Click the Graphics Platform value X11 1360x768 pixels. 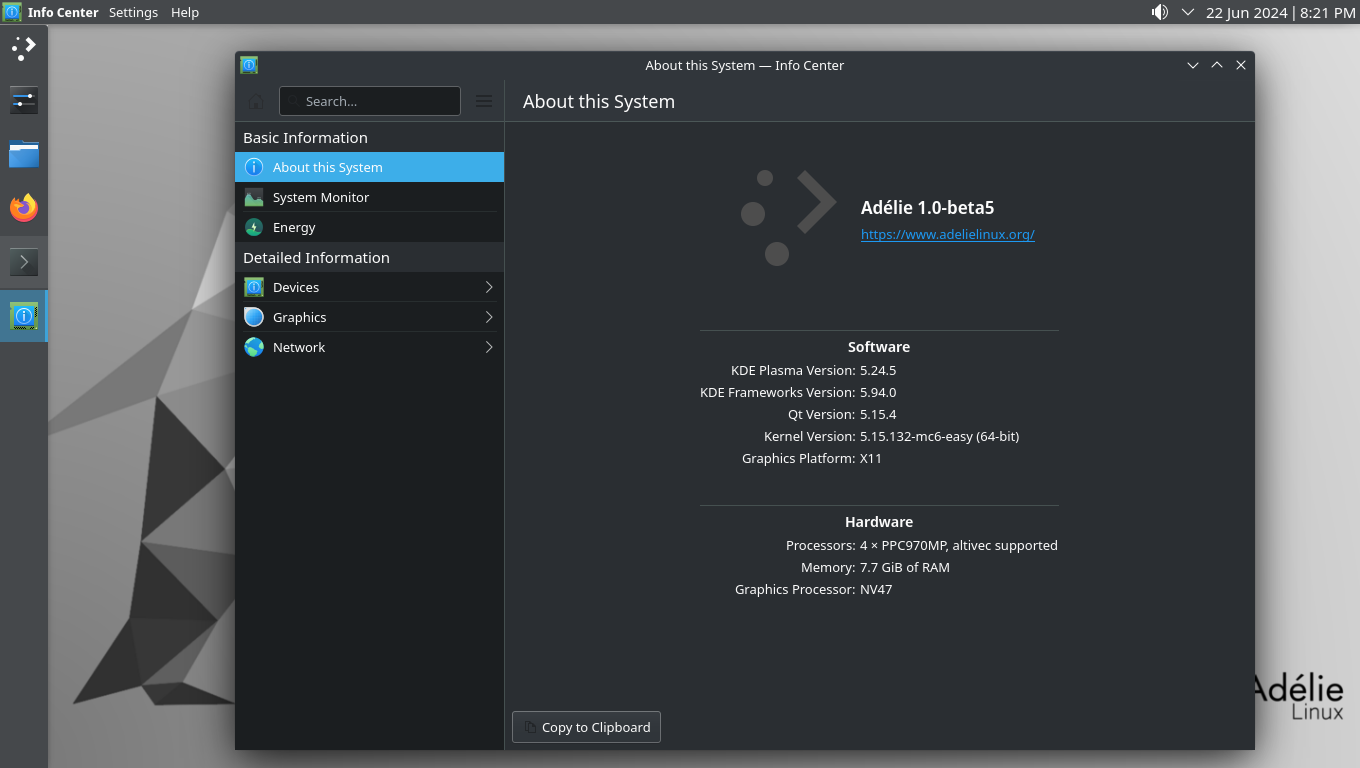(x=871, y=458)
